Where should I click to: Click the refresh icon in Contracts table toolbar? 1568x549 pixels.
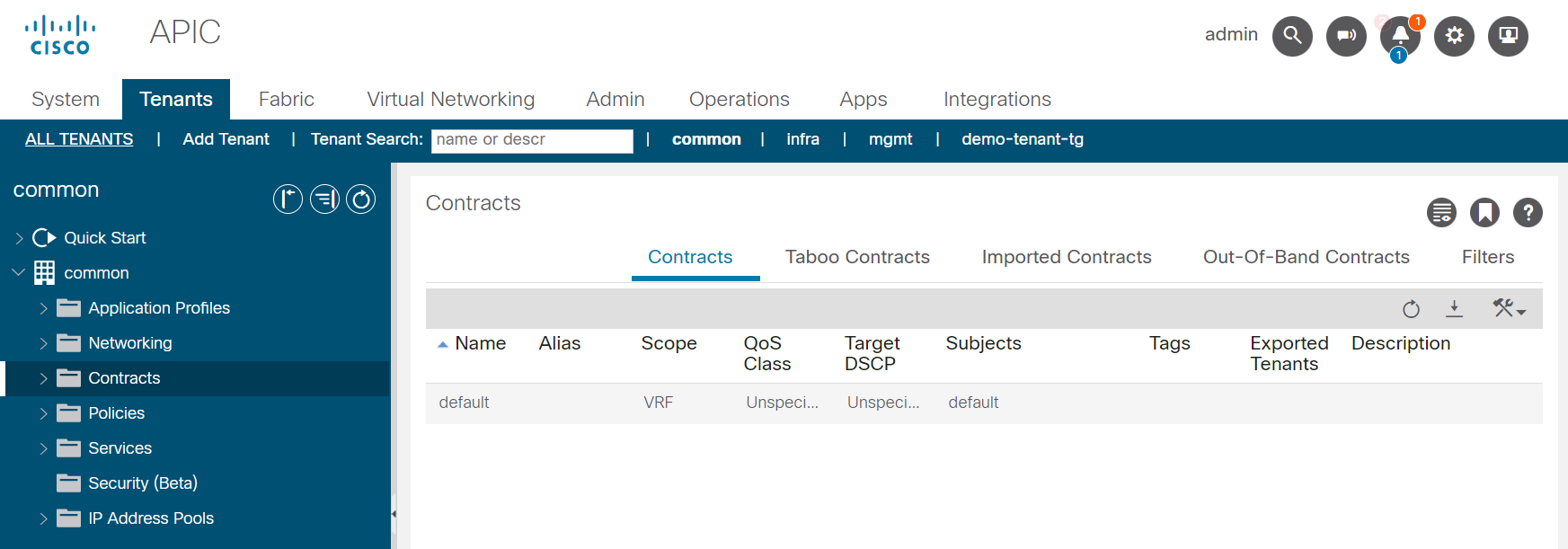click(x=1411, y=309)
